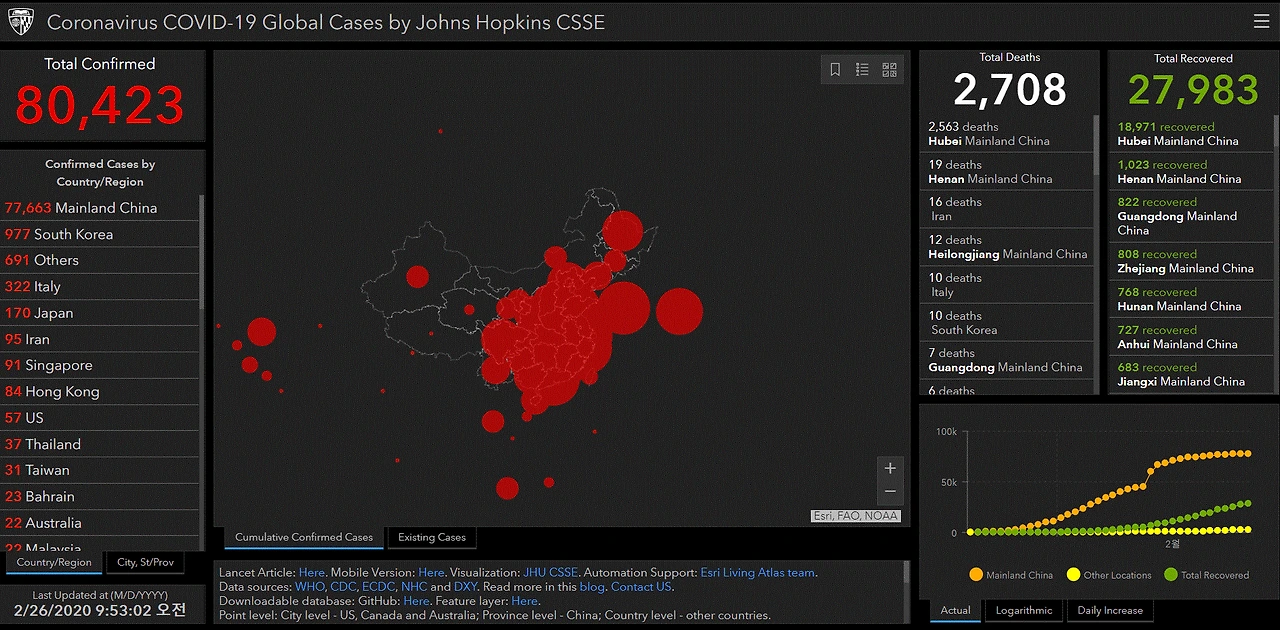
Task: Click the Contact US link
Action: (641, 587)
